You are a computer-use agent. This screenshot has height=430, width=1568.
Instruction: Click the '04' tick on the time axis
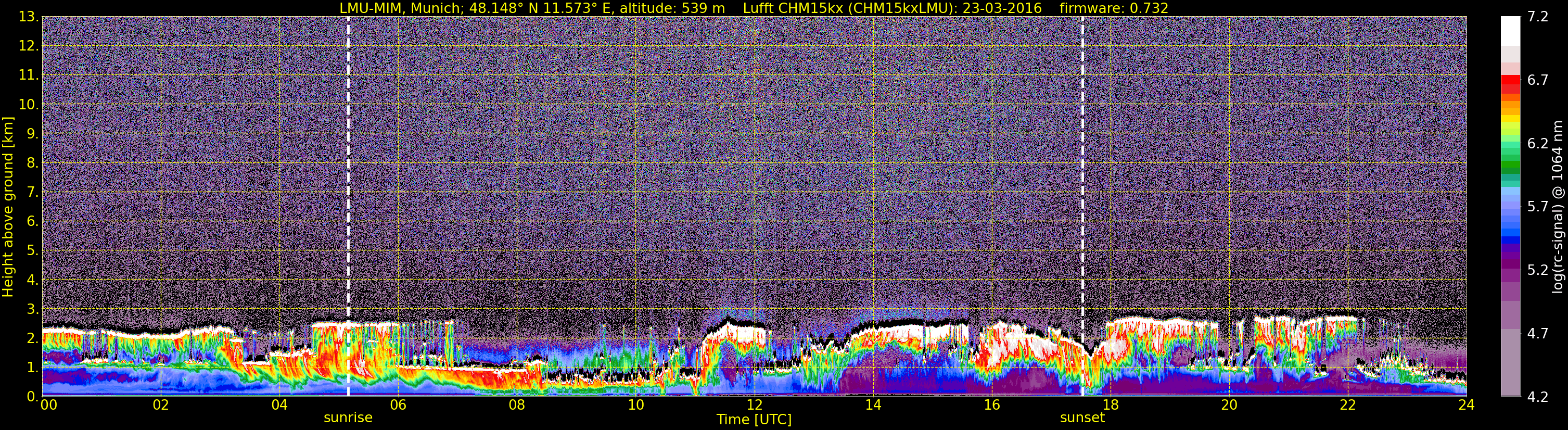coord(279,405)
